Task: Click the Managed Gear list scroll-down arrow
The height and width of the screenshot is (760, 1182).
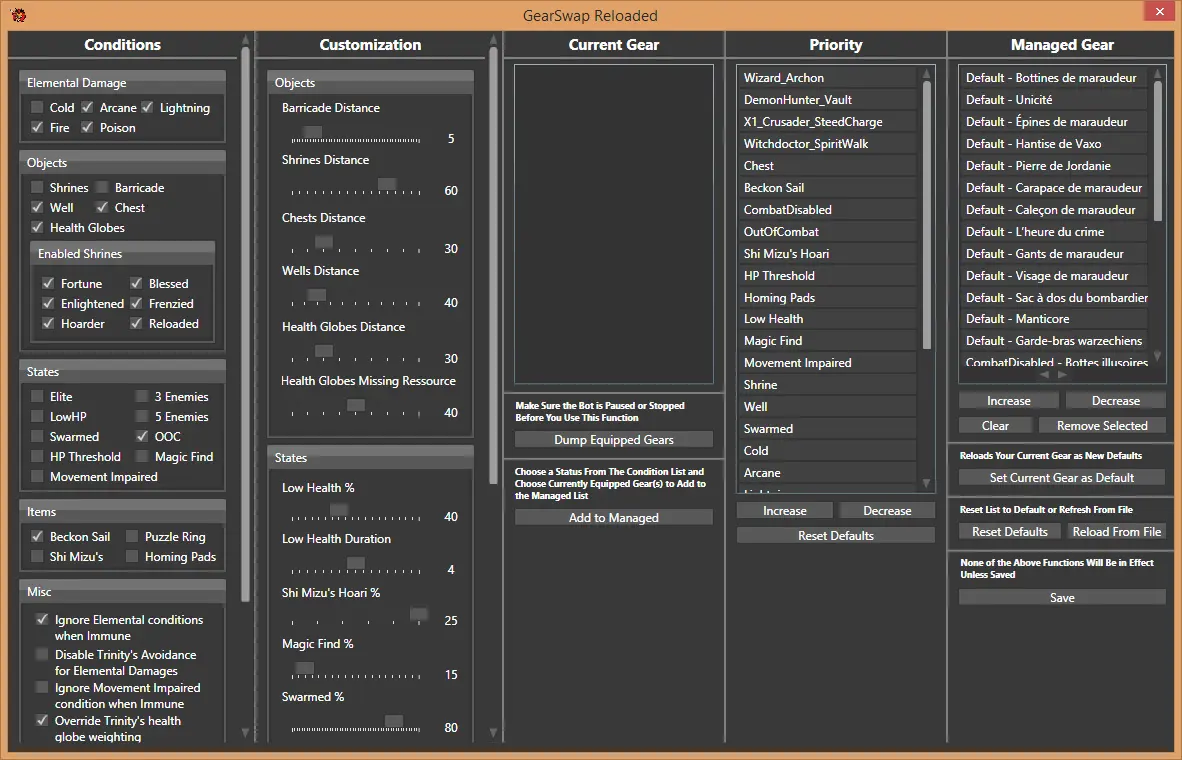Action: tap(1158, 356)
